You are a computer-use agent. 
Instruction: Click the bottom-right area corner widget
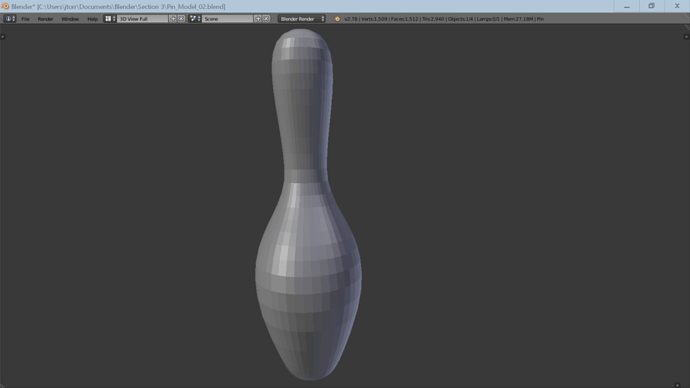click(678, 385)
